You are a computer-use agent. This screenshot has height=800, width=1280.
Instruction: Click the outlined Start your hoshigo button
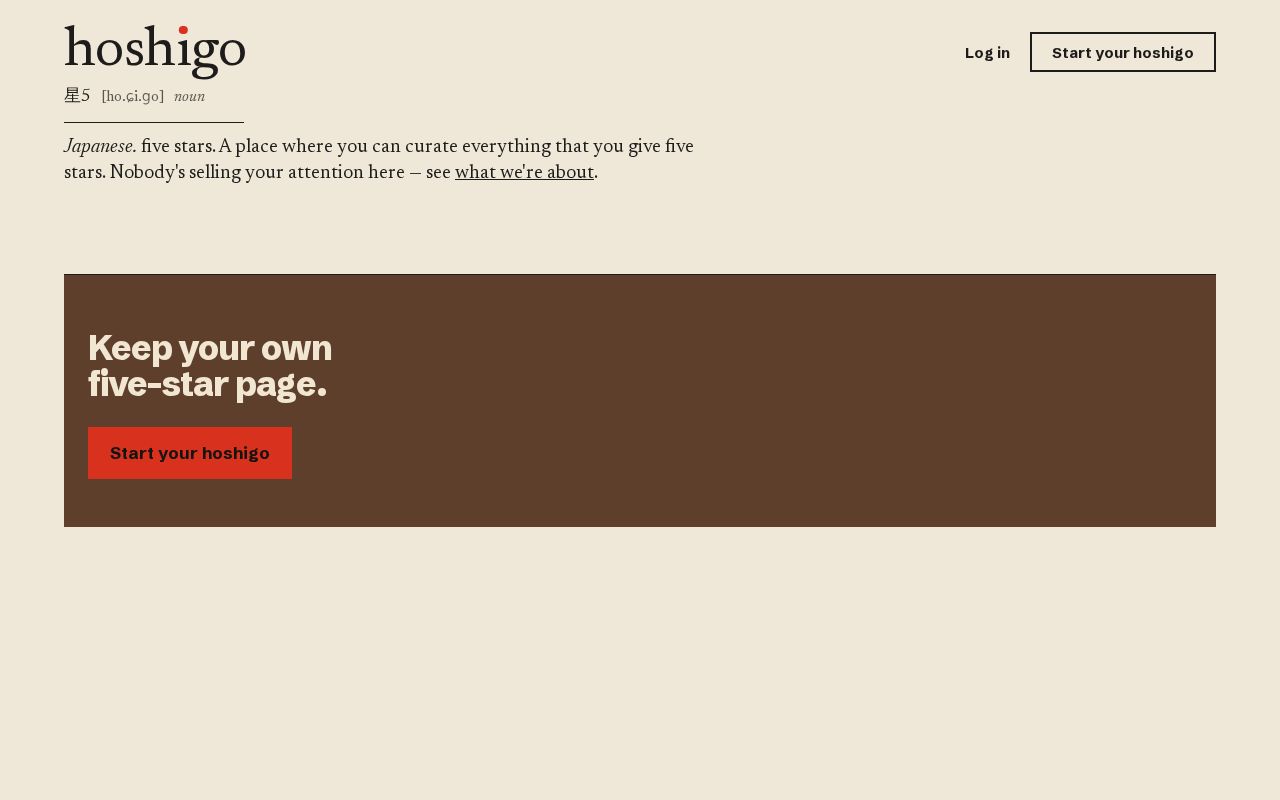point(1123,52)
